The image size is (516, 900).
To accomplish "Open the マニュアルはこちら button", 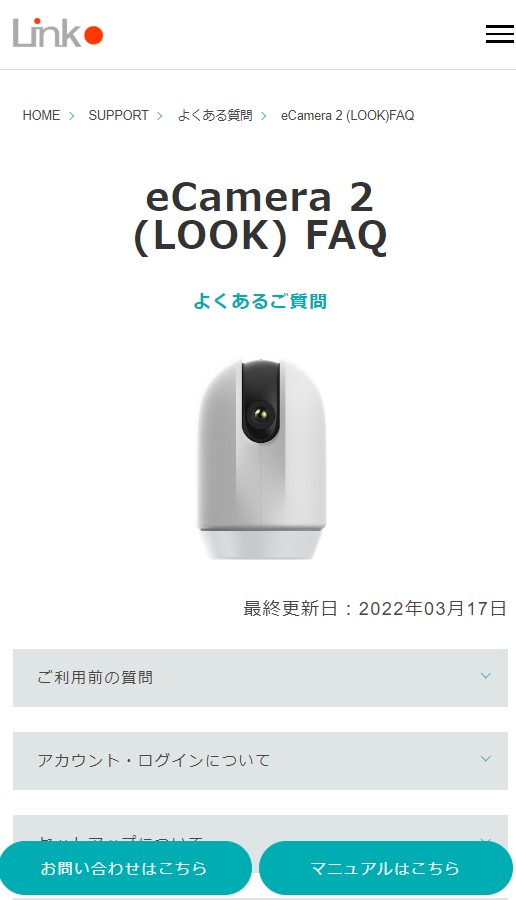I will pyautogui.click(x=386, y=868).
